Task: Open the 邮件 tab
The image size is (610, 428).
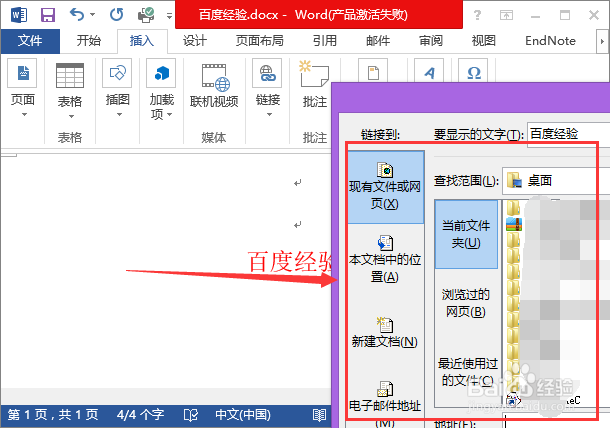Action: (x=378, y=40)
